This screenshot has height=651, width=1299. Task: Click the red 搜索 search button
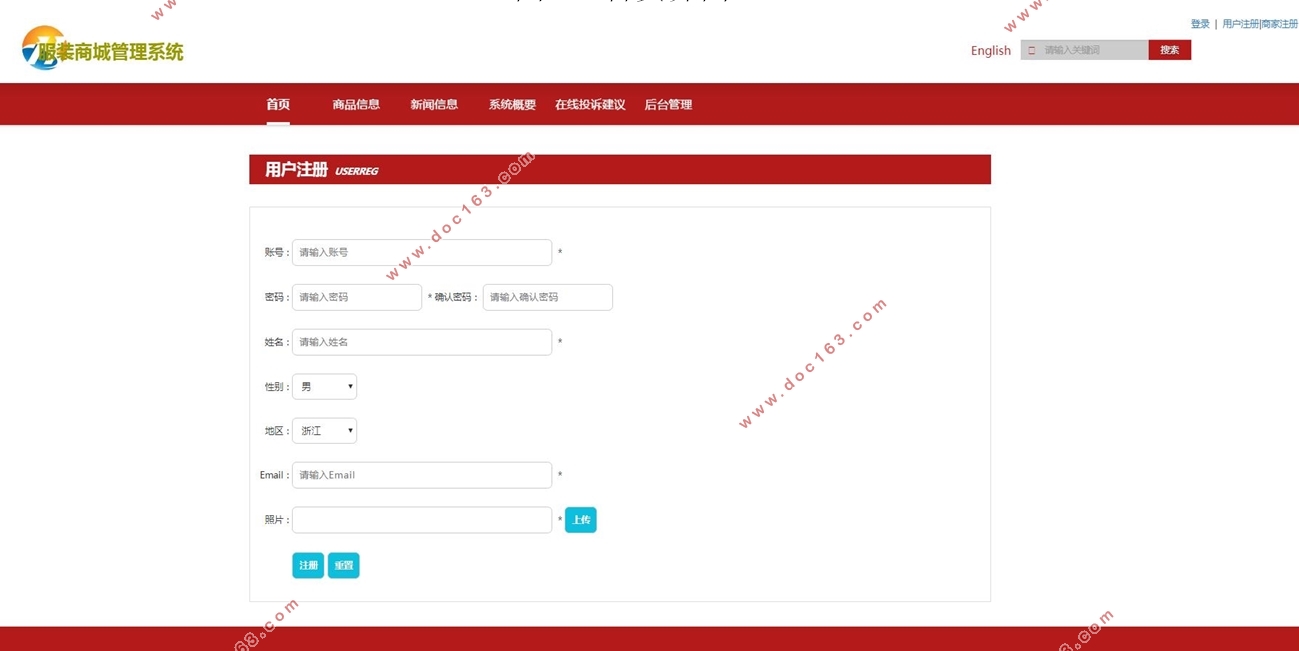coord(1169,48)
